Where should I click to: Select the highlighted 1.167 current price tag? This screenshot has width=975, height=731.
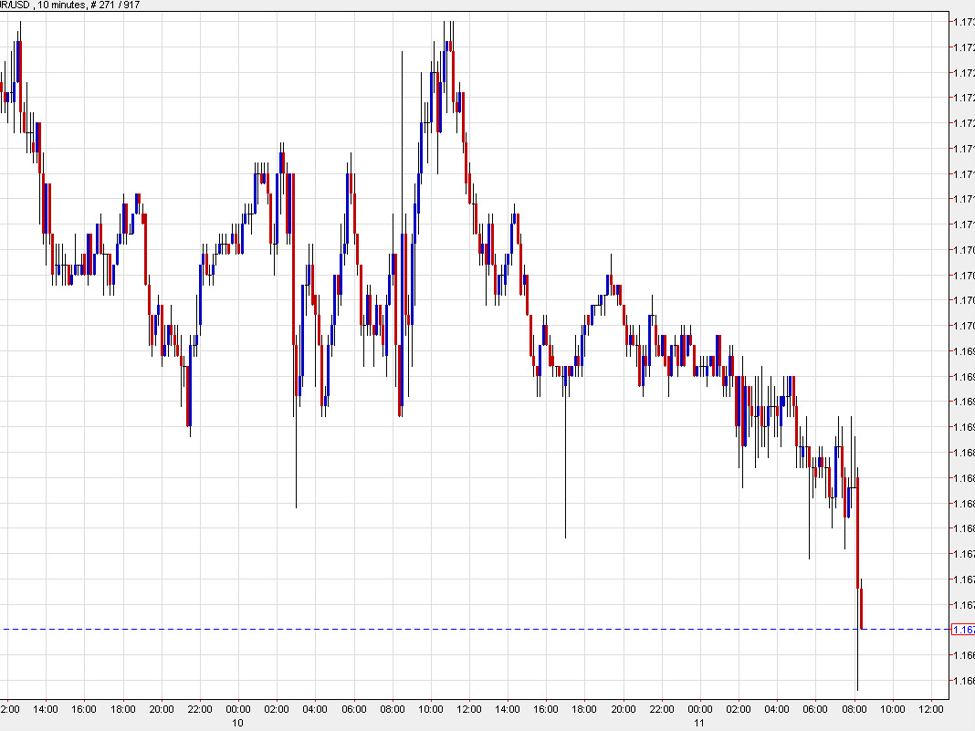tap(963, 629)
